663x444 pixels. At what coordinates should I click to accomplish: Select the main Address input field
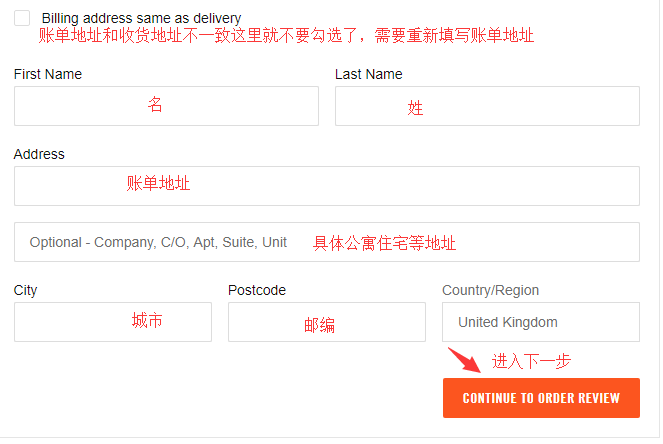(x=326, y=186)
